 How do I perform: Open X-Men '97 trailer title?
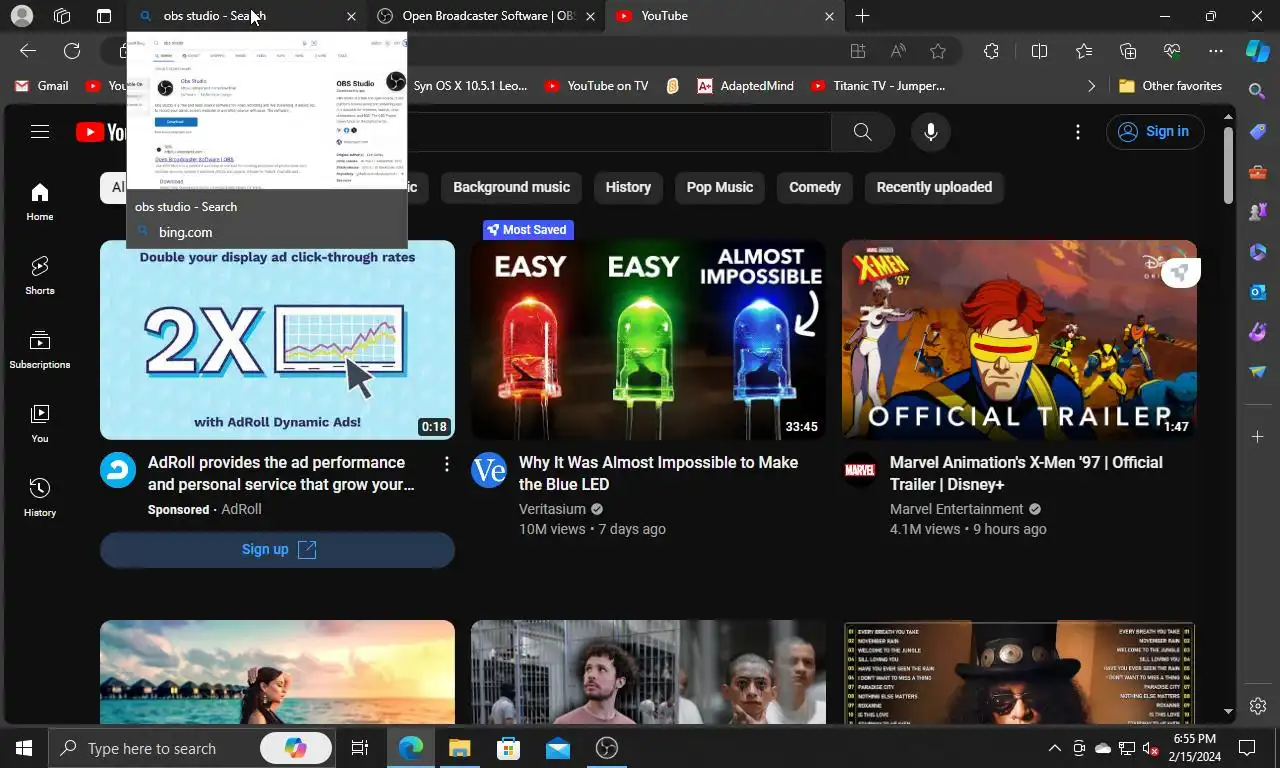(1028, 473)
